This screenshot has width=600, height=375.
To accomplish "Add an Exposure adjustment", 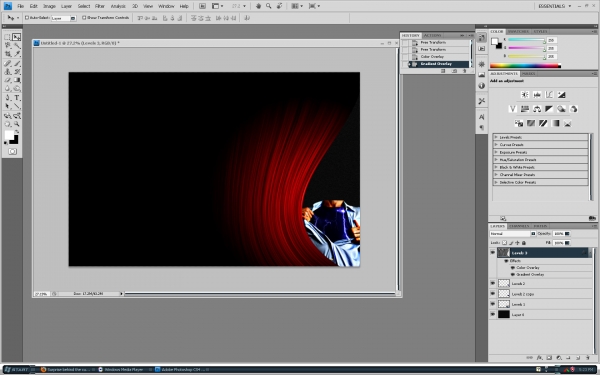I will (561, 95).
